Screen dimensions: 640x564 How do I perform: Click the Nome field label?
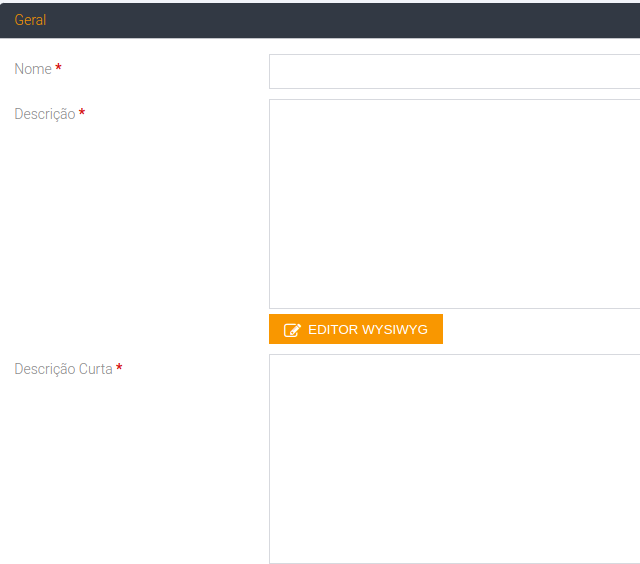coord(33,69)
